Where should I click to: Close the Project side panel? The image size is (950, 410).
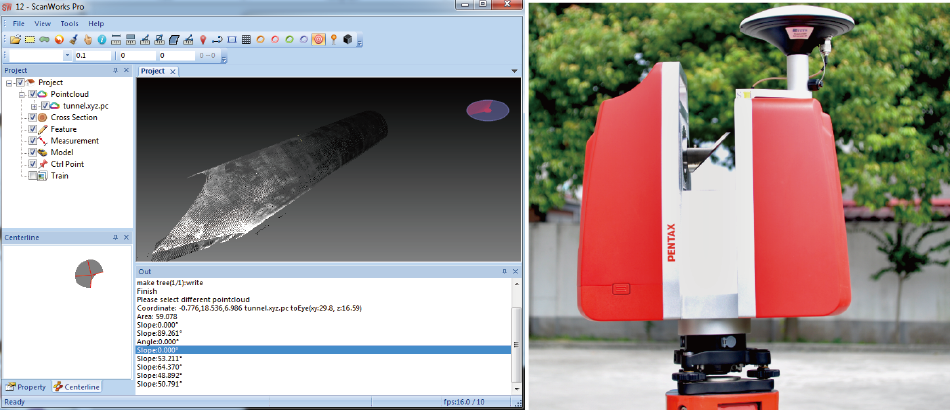pyautogui.click(x=126, y=71)
